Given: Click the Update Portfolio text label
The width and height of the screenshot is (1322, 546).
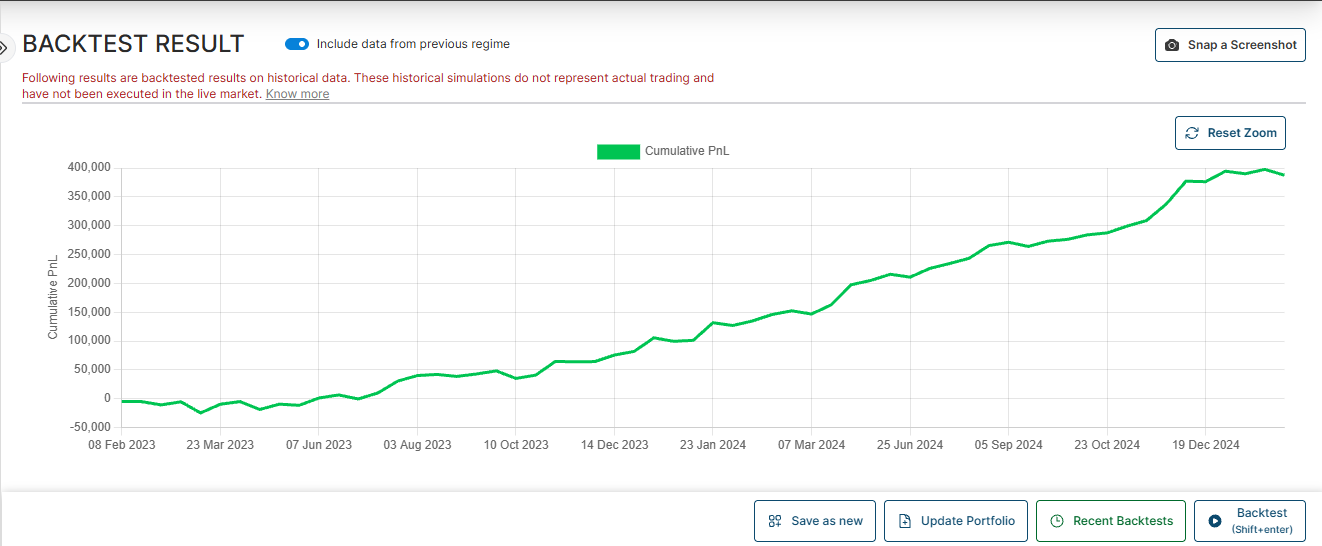Looking at the screenshot, I should [x=967, y=521].
